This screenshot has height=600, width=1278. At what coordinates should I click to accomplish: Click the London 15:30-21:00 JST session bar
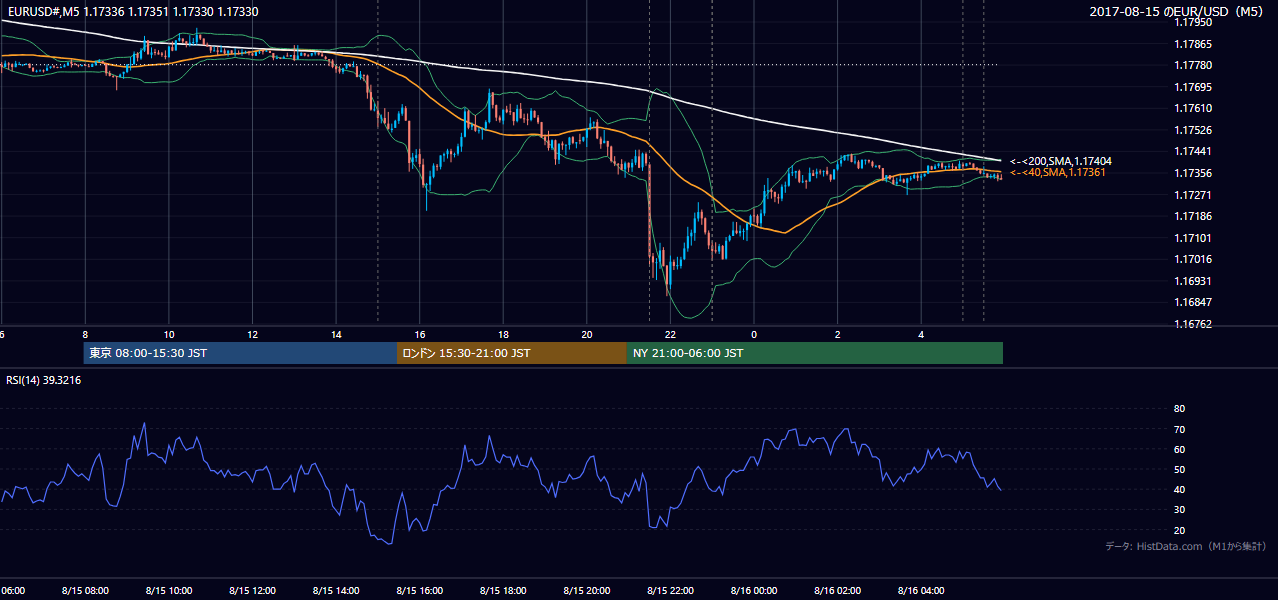[x=512, y=353]
